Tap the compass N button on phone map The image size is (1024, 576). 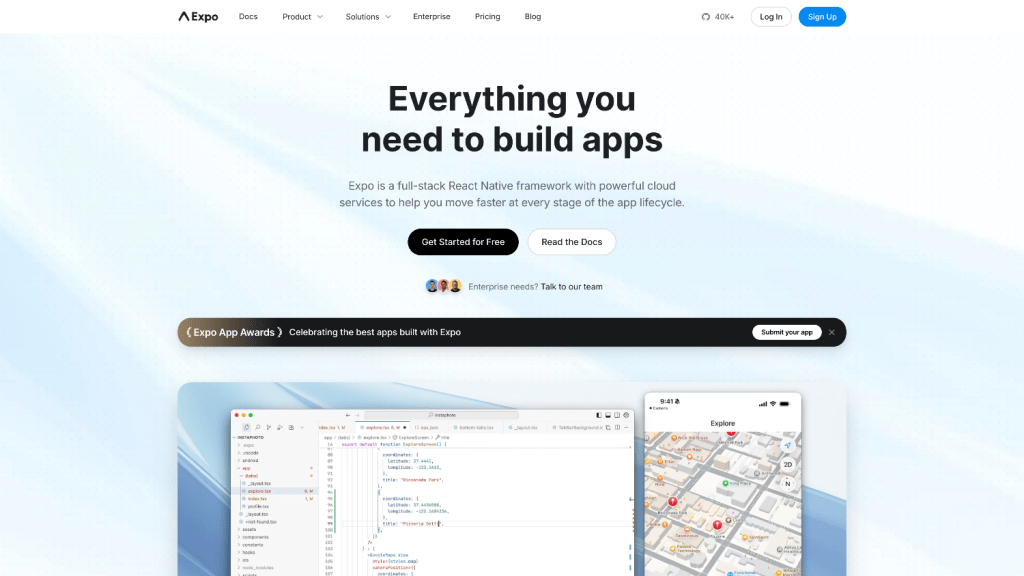(788, 484)
